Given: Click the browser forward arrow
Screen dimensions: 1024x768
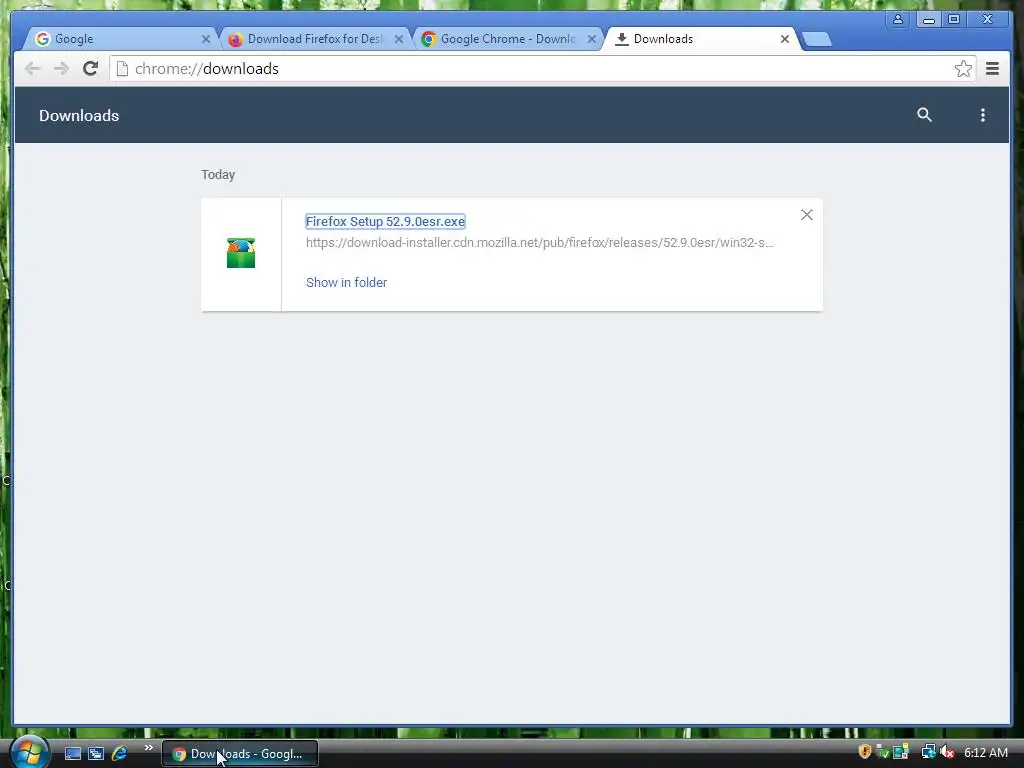Looking at the screenshot, I should [x=61, y=69].
